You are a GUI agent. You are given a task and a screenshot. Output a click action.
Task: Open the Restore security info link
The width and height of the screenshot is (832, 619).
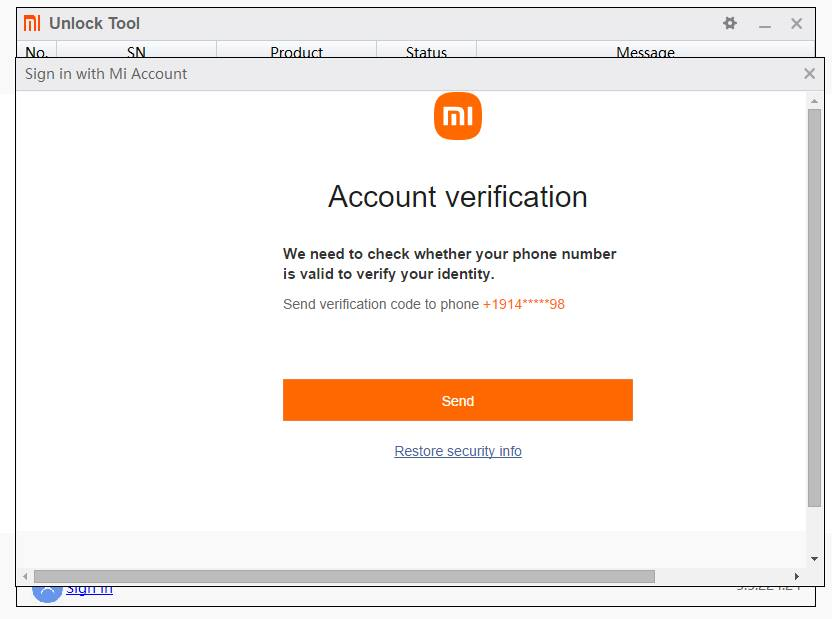click(x=458, y=451)
